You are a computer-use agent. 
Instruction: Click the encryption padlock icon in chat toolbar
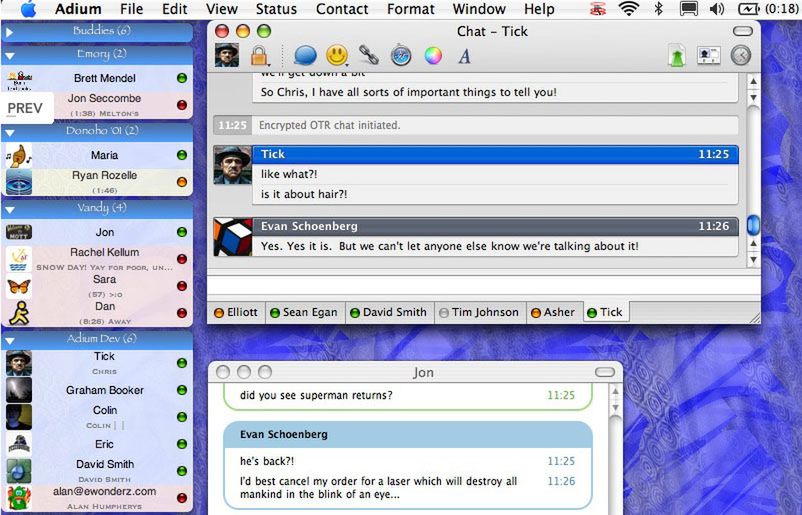pos(259,55)
